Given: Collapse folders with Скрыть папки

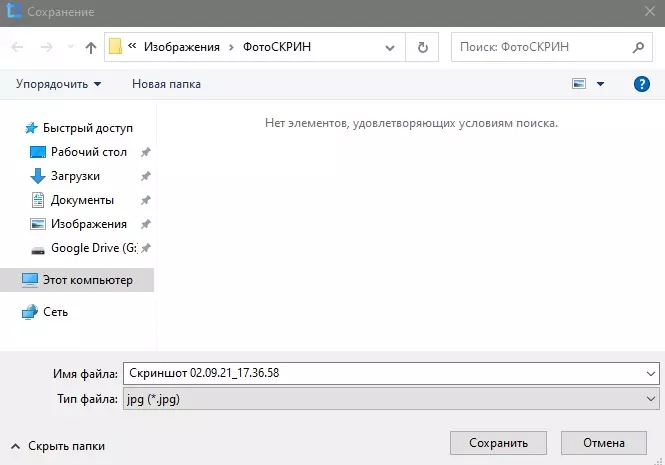Looking at the screenshot, I should tap(58, 446).
